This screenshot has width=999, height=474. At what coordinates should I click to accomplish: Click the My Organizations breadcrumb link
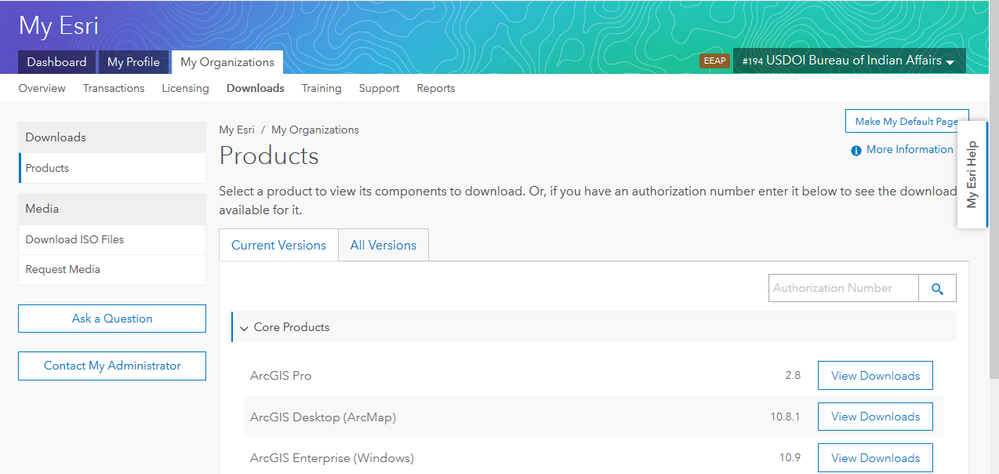tap(315, 130)
